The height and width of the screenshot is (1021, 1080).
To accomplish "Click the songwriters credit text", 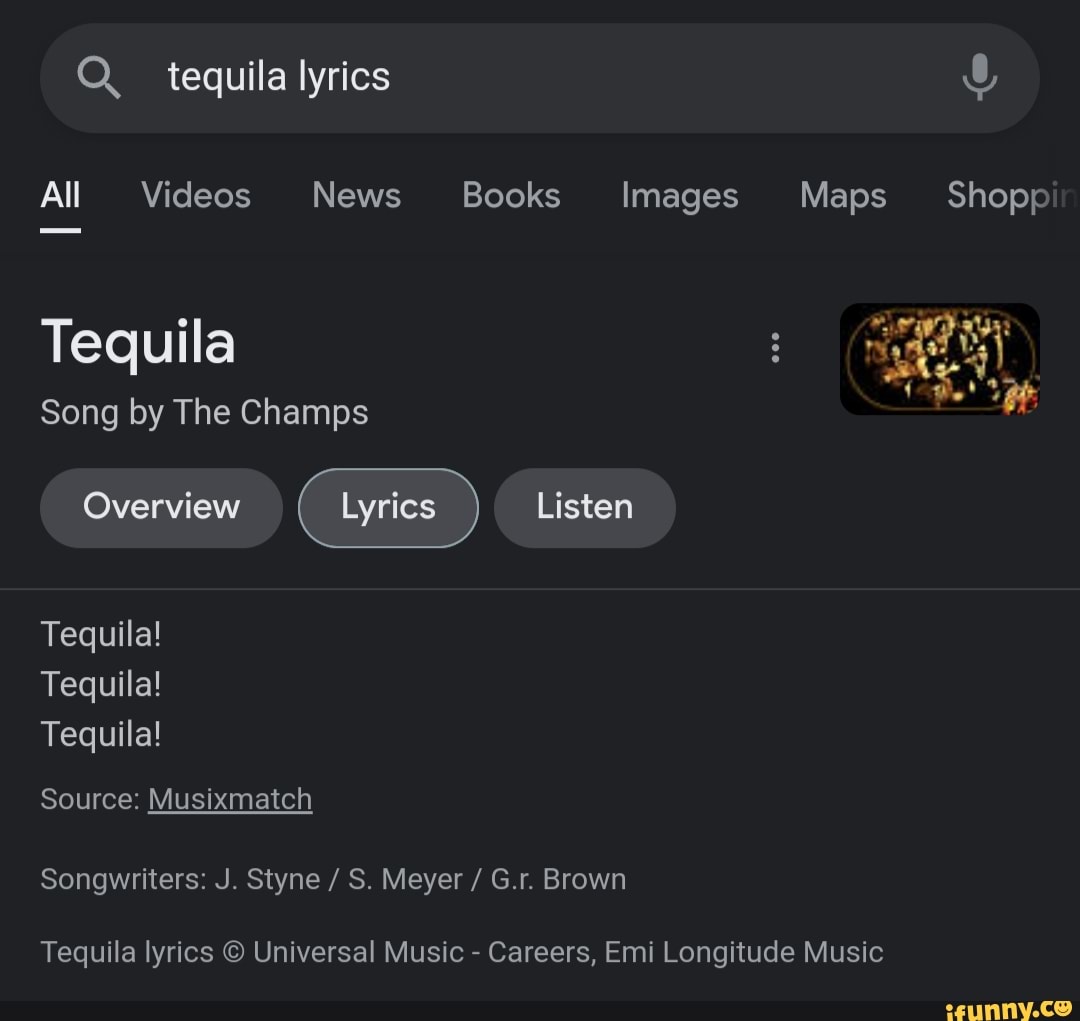I will click(x=333, y=879).
